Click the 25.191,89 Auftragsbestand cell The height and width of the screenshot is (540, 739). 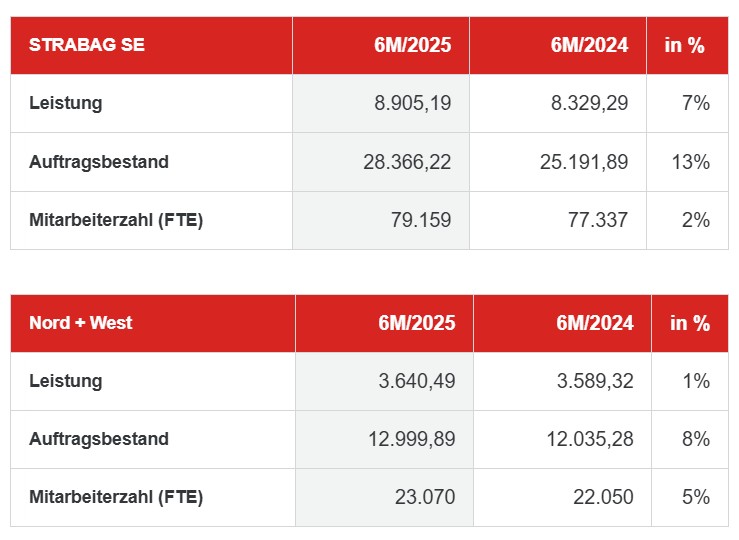[584, 162]
